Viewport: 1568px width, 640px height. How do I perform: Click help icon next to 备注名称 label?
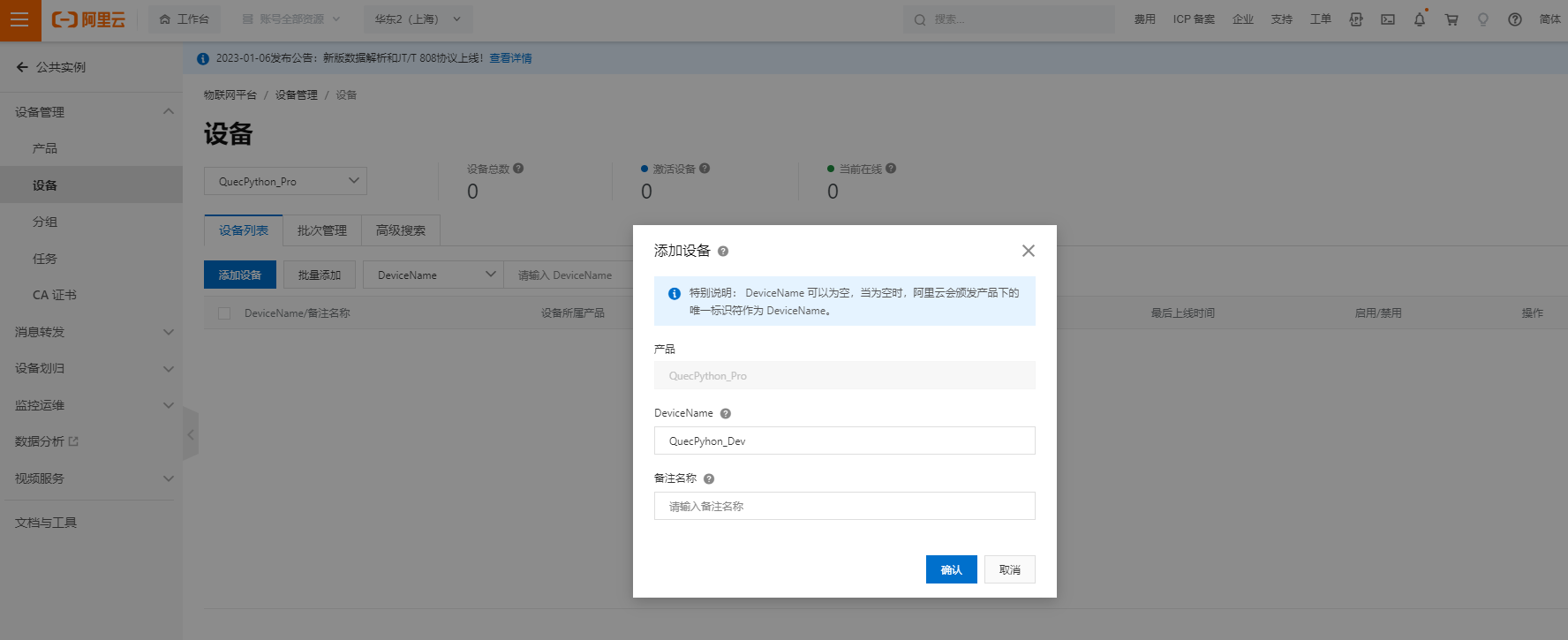click(709, 479)
